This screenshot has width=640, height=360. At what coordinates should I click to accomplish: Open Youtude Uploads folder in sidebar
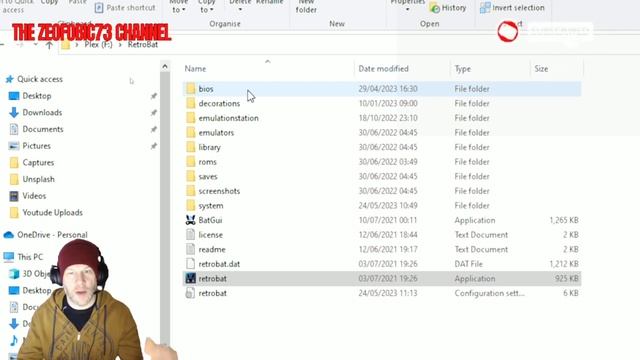53,213
